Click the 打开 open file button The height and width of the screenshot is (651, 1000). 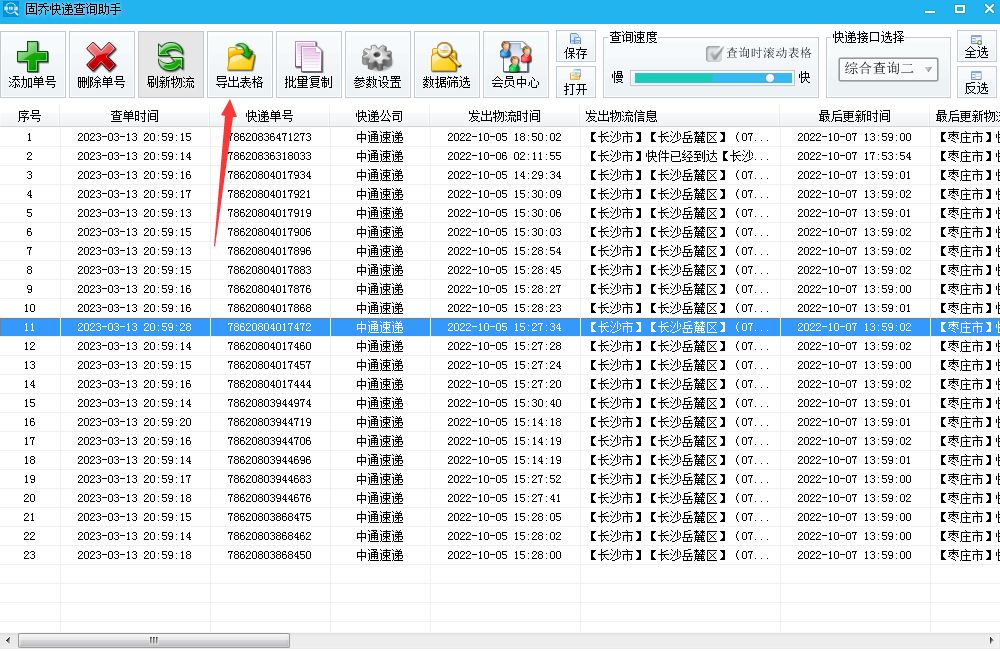click(x=576, y=82)
